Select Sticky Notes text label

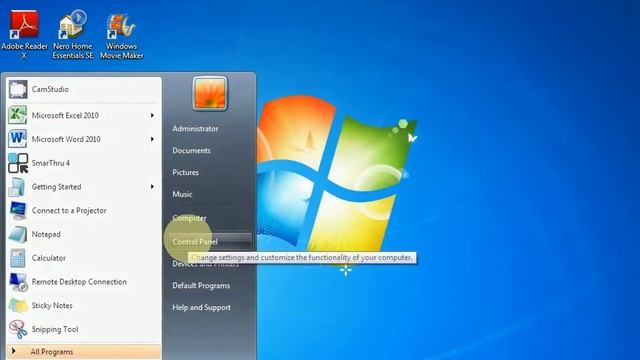tap(52, 305)
